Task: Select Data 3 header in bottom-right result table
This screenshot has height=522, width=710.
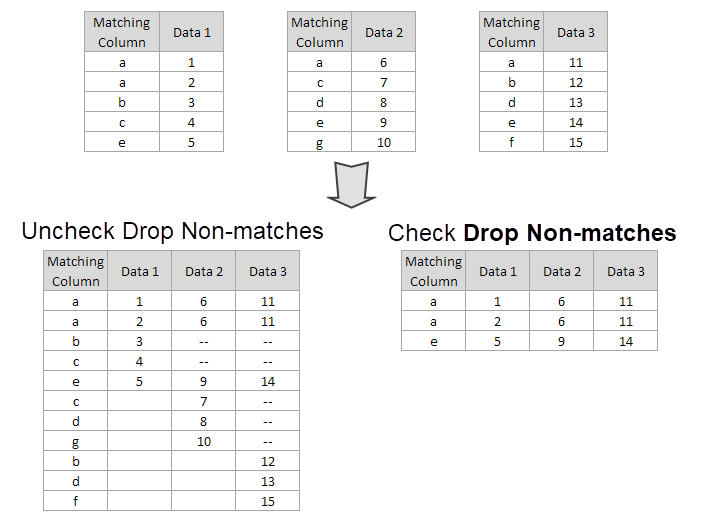Action: coord(626,271)
